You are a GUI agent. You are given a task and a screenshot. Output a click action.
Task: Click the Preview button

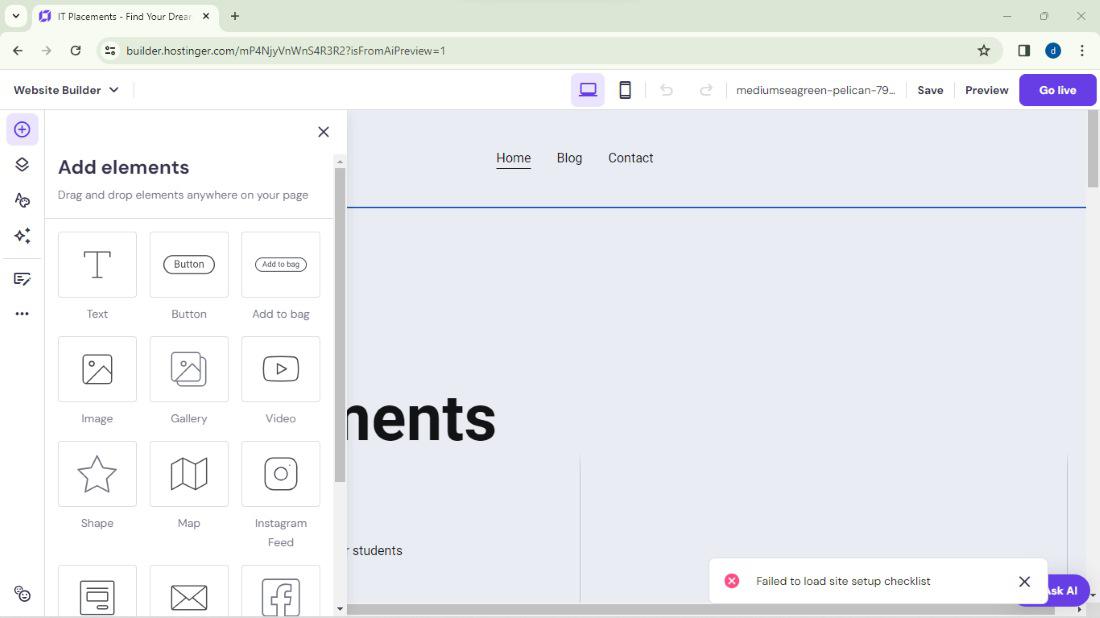coord(986,90)
